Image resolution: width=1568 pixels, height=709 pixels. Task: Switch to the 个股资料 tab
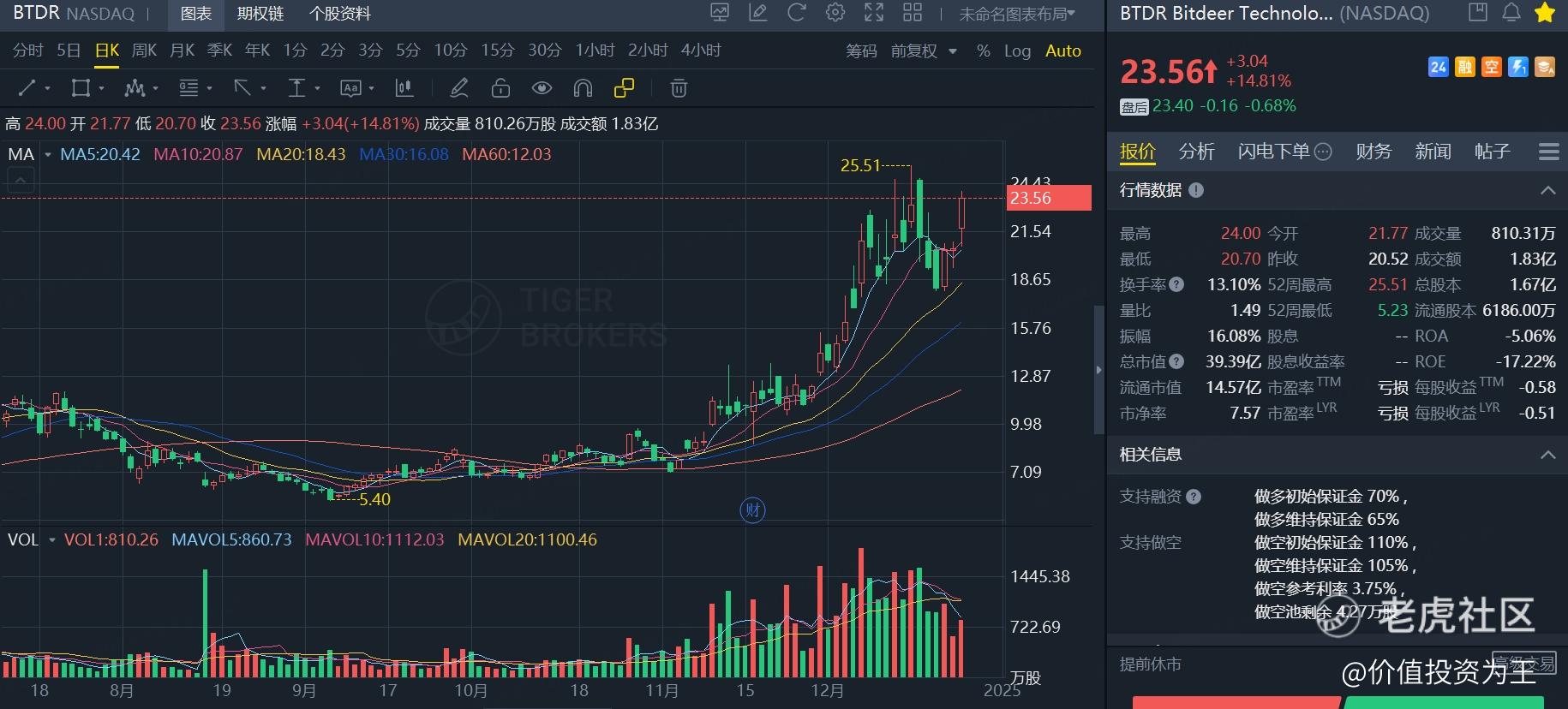pyautogui.click(x=340, y=14)
